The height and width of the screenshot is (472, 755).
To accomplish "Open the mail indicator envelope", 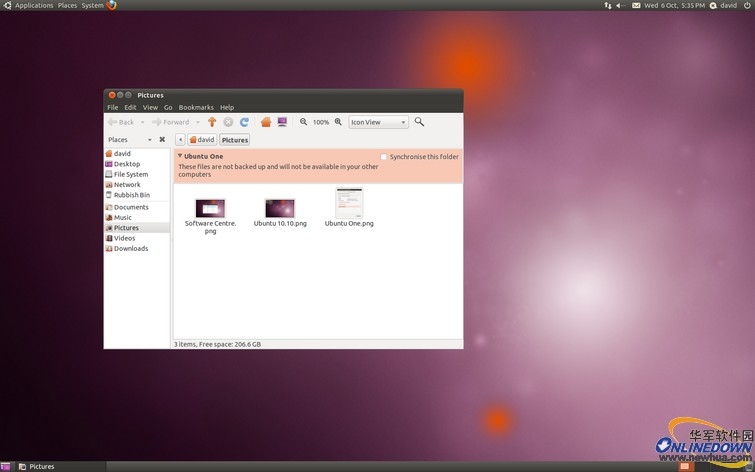I will click(636, 5).
